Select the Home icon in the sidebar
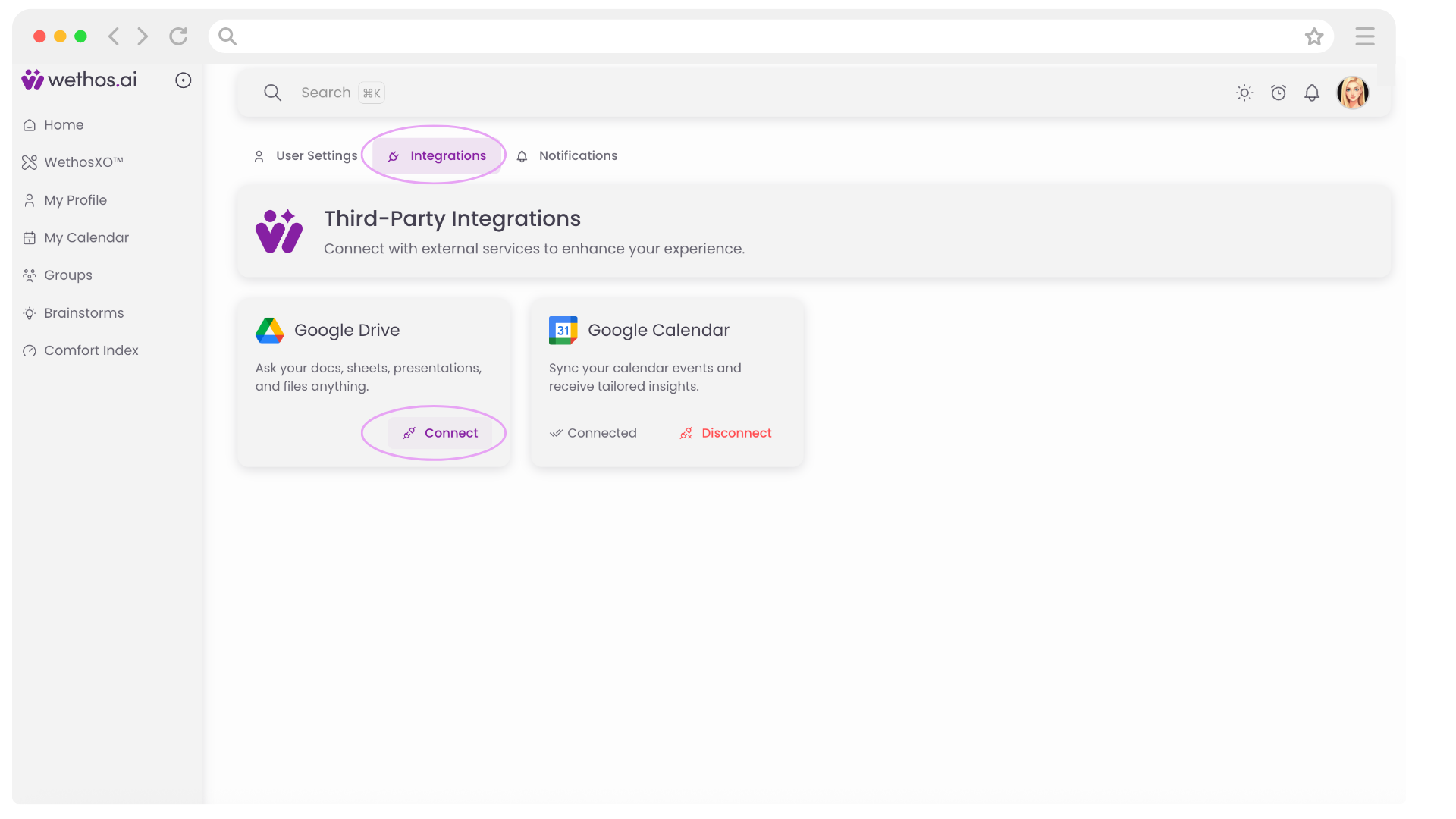The image size is (1456, 819). point(29,124)
